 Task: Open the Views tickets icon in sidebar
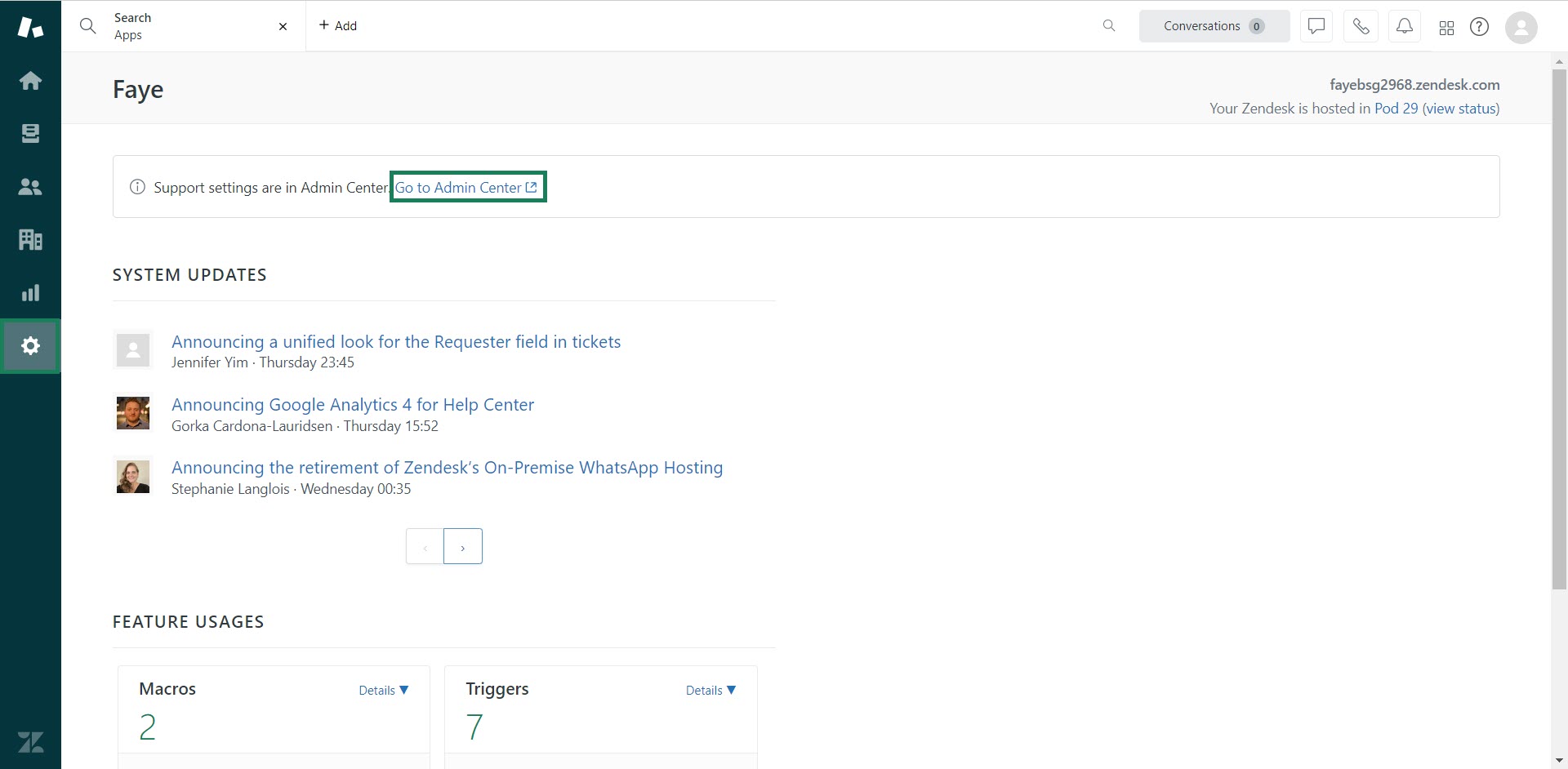(x=30, y=134)
